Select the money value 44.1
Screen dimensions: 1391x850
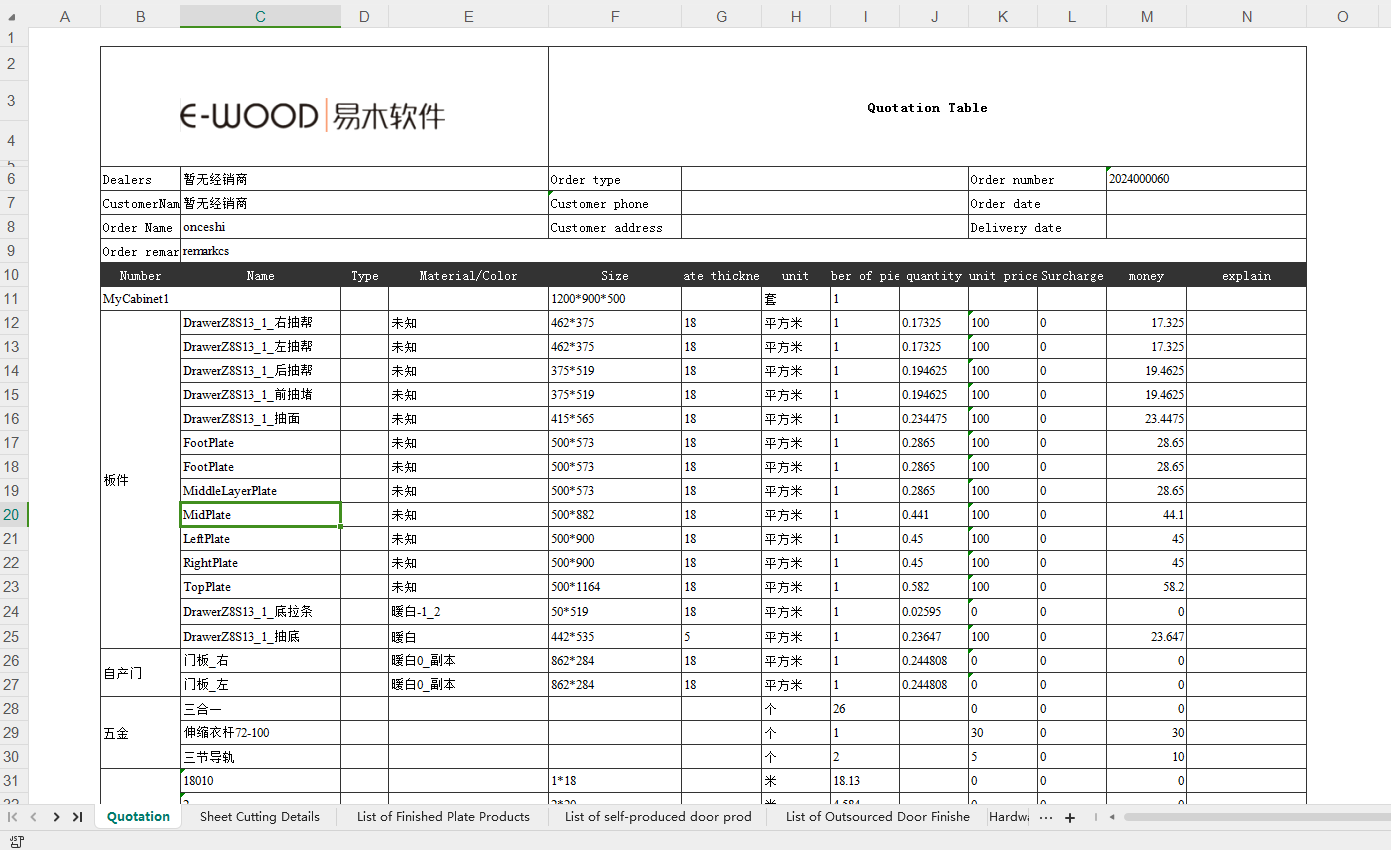1146,515
